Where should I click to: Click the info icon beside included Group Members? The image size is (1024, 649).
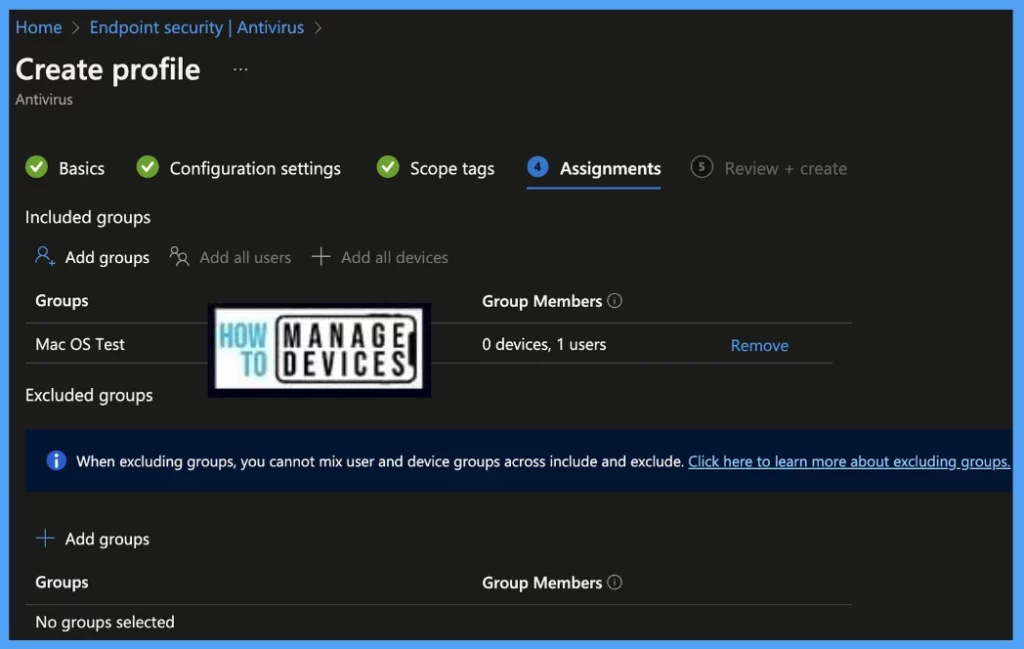click(x=615, y=301)
